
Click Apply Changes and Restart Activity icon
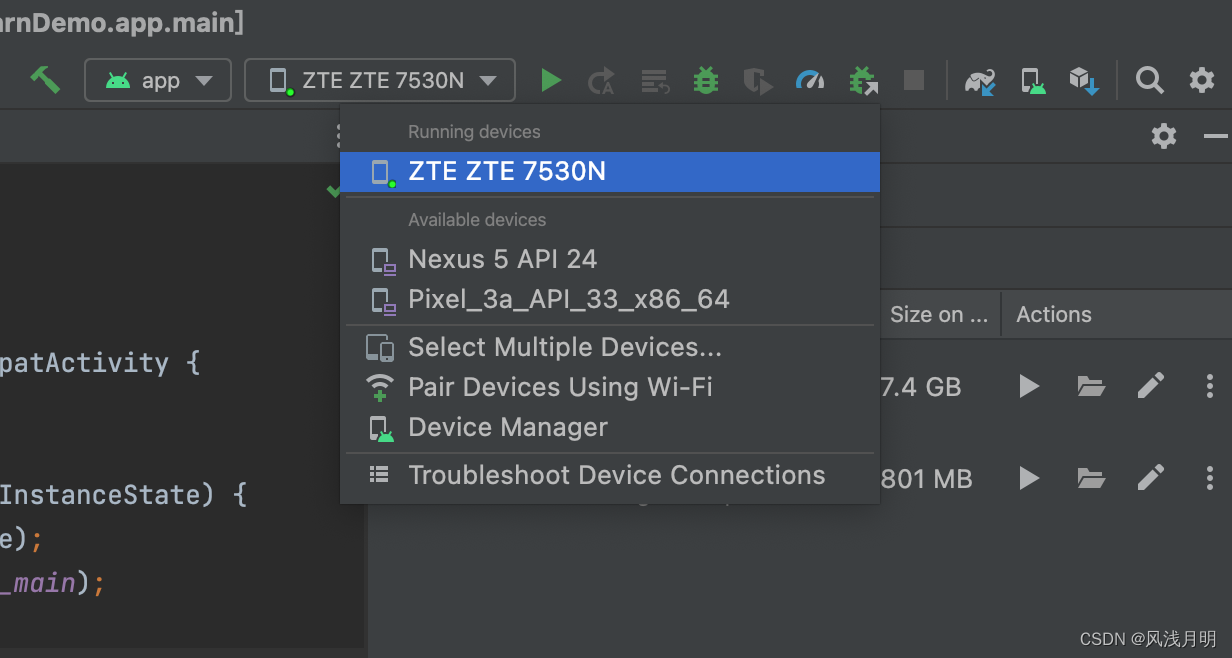click(x=601, y=81)
